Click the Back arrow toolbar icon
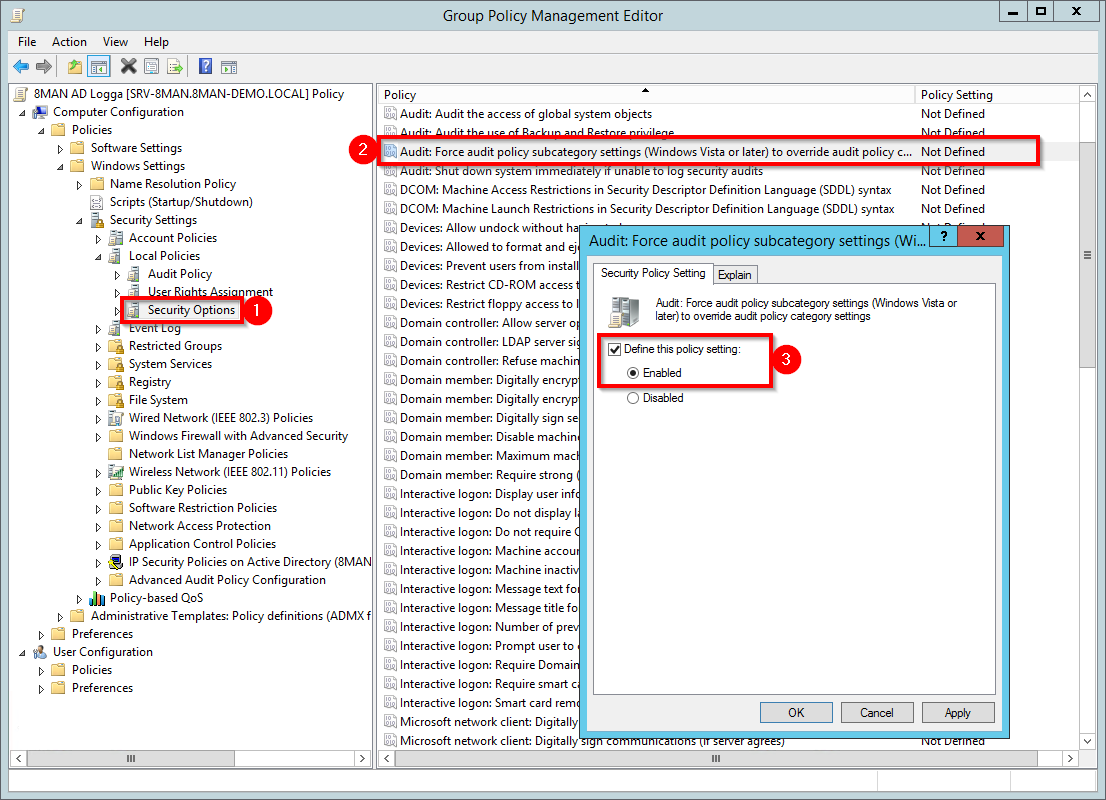1106x800 pixels. click(x=21, y=67)
